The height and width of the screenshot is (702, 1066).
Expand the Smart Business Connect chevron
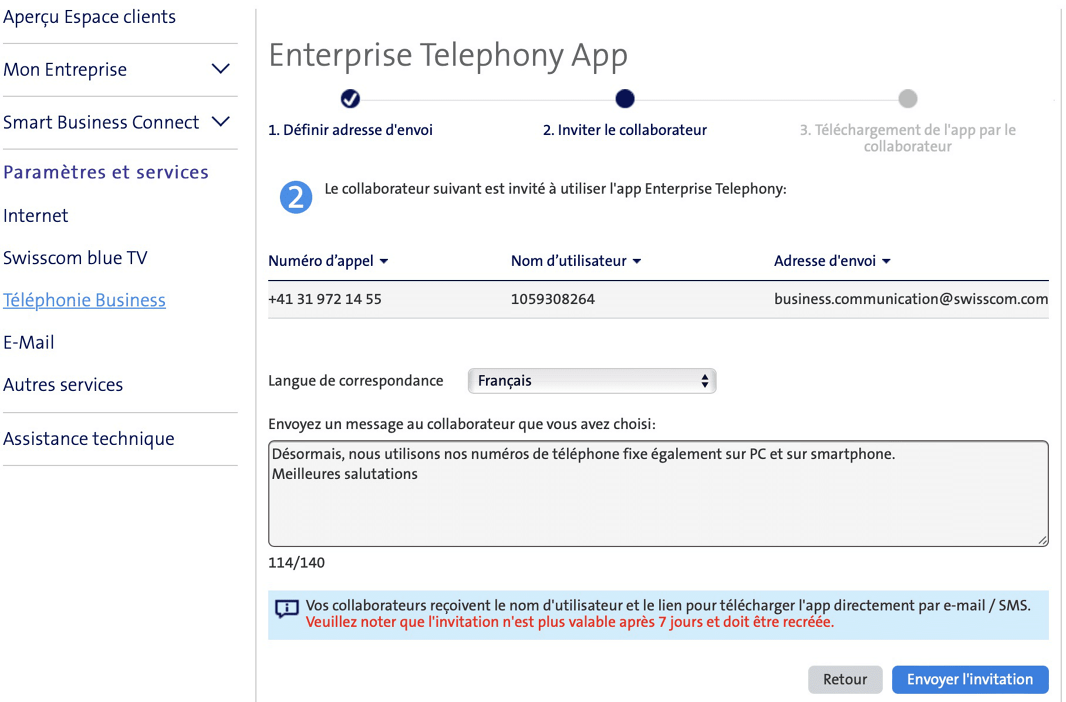[221, 122]
